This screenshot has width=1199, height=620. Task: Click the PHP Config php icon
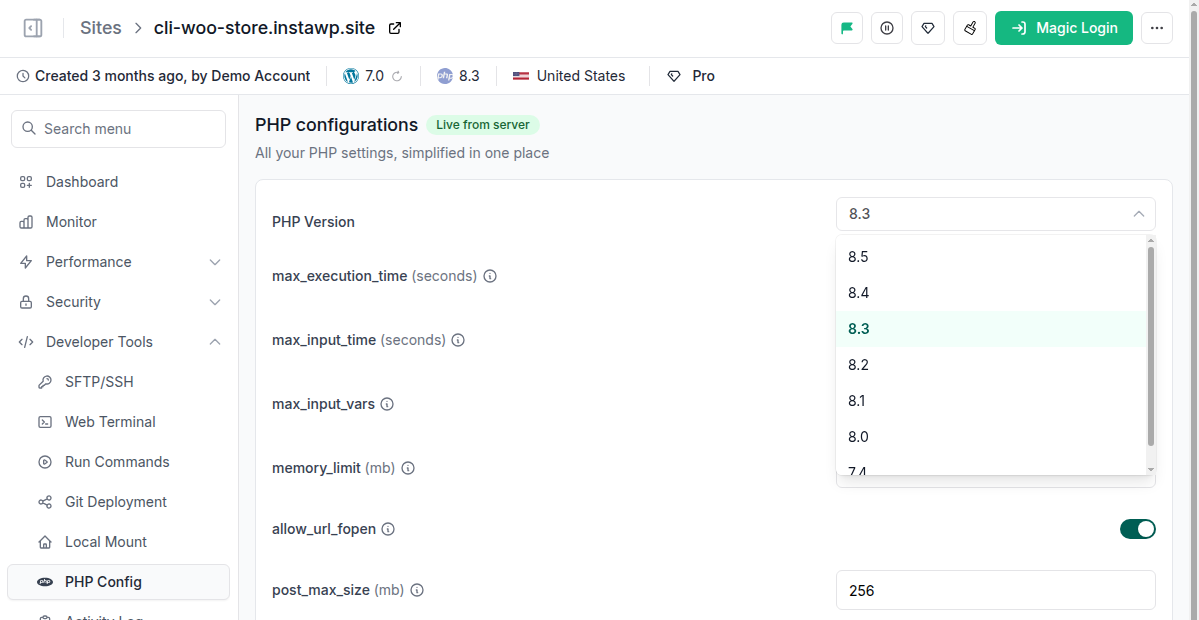coord(45,582)
